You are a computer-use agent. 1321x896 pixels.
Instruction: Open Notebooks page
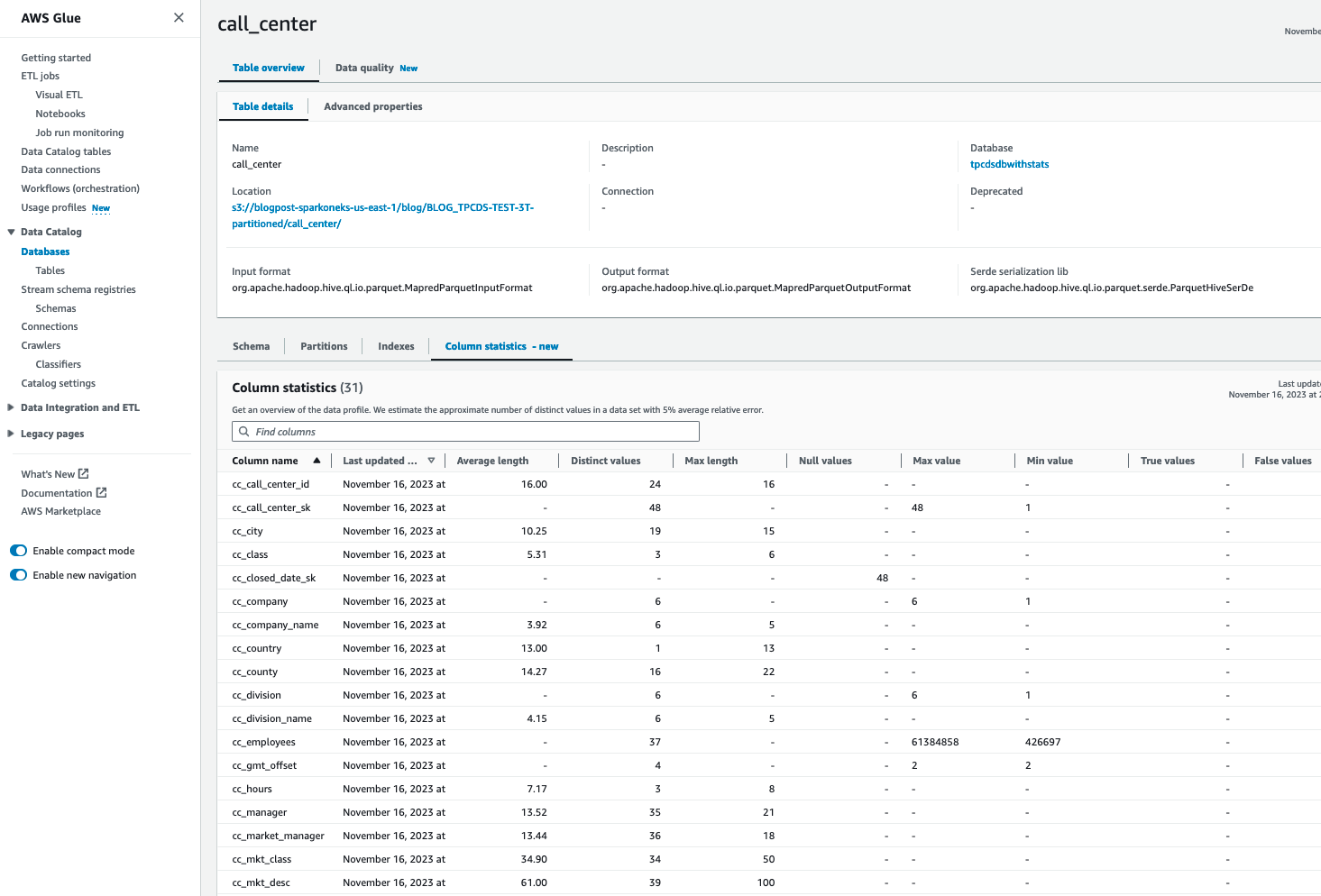pyautogui.click(x=60, y=114)
